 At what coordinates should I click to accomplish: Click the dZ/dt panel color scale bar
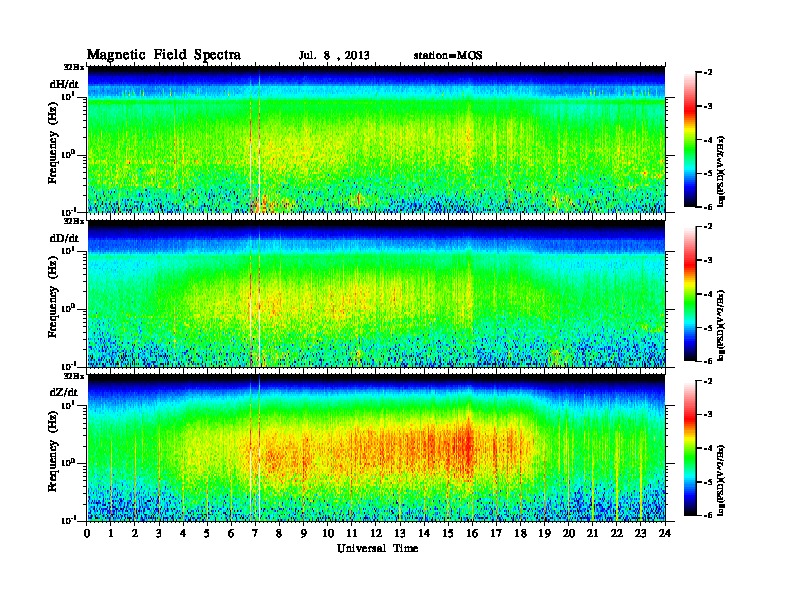pos(689,448)
